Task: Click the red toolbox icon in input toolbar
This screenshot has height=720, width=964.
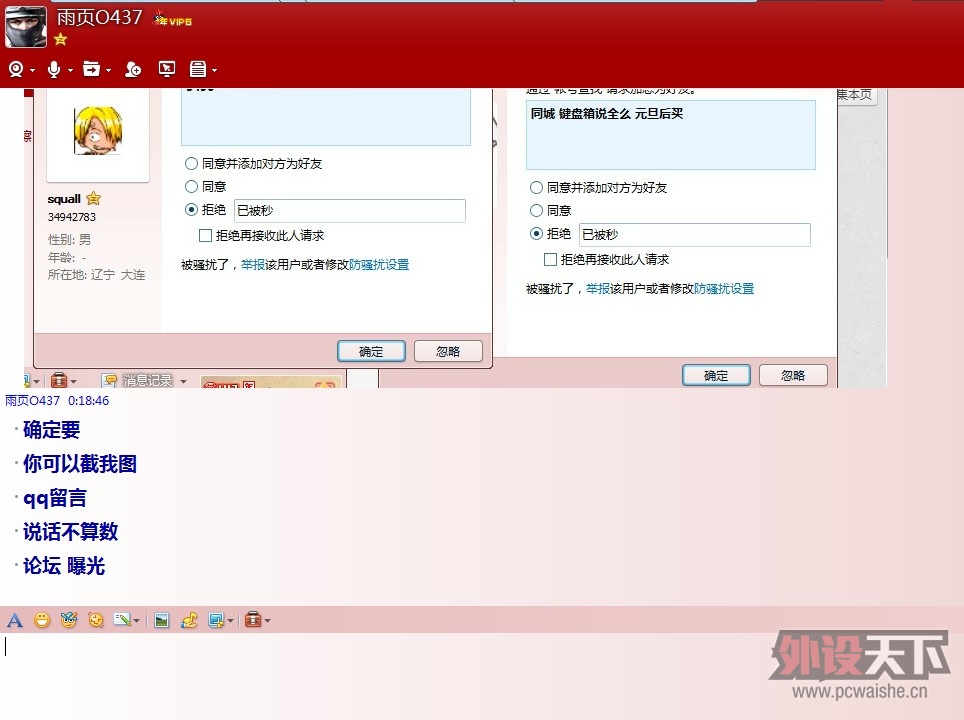Action: (x=253, y=620)
